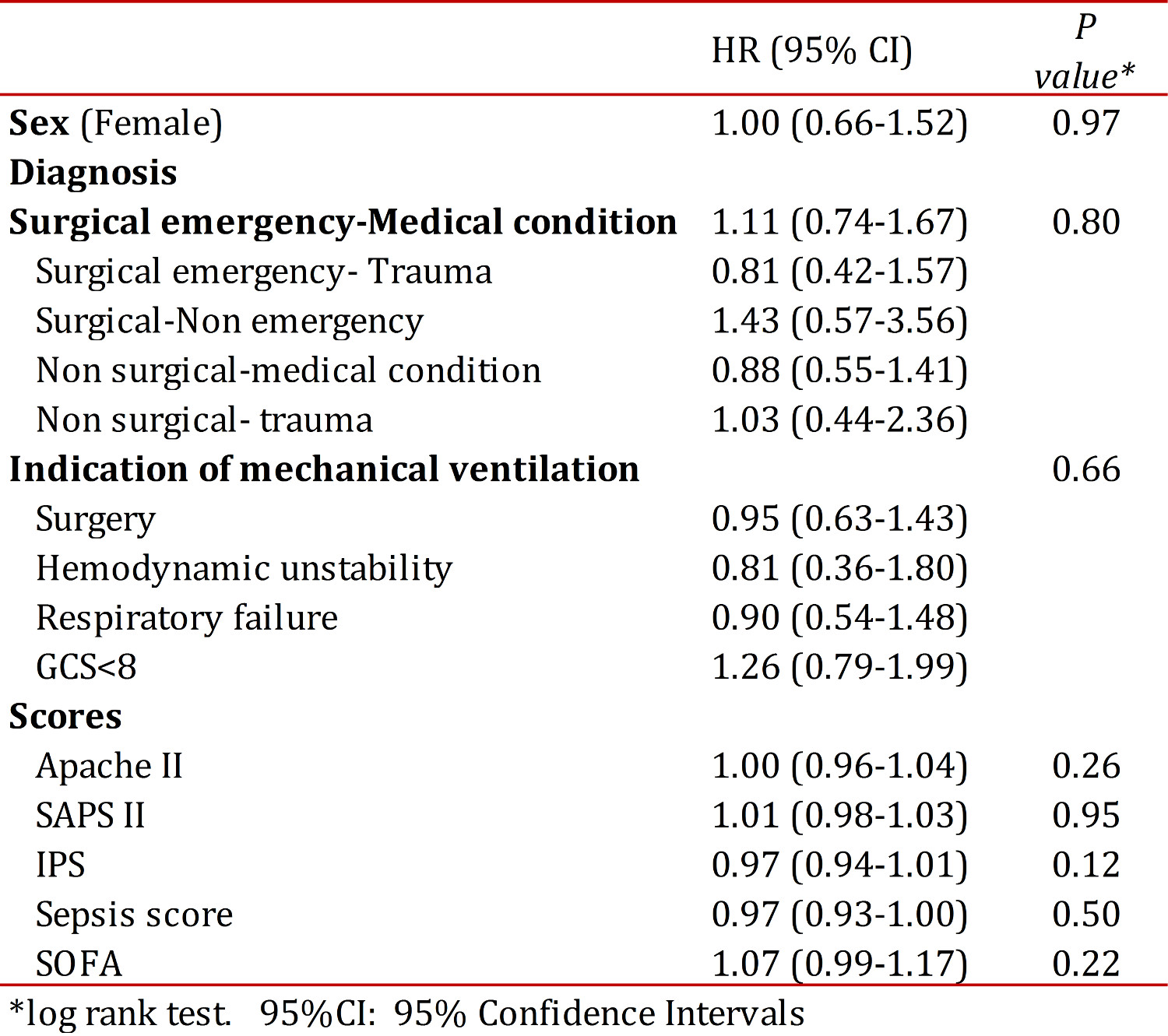This screenshot has width=1168, height=1036.
Task: Click the Diagnosis section heading
Action: coord(93,173)
